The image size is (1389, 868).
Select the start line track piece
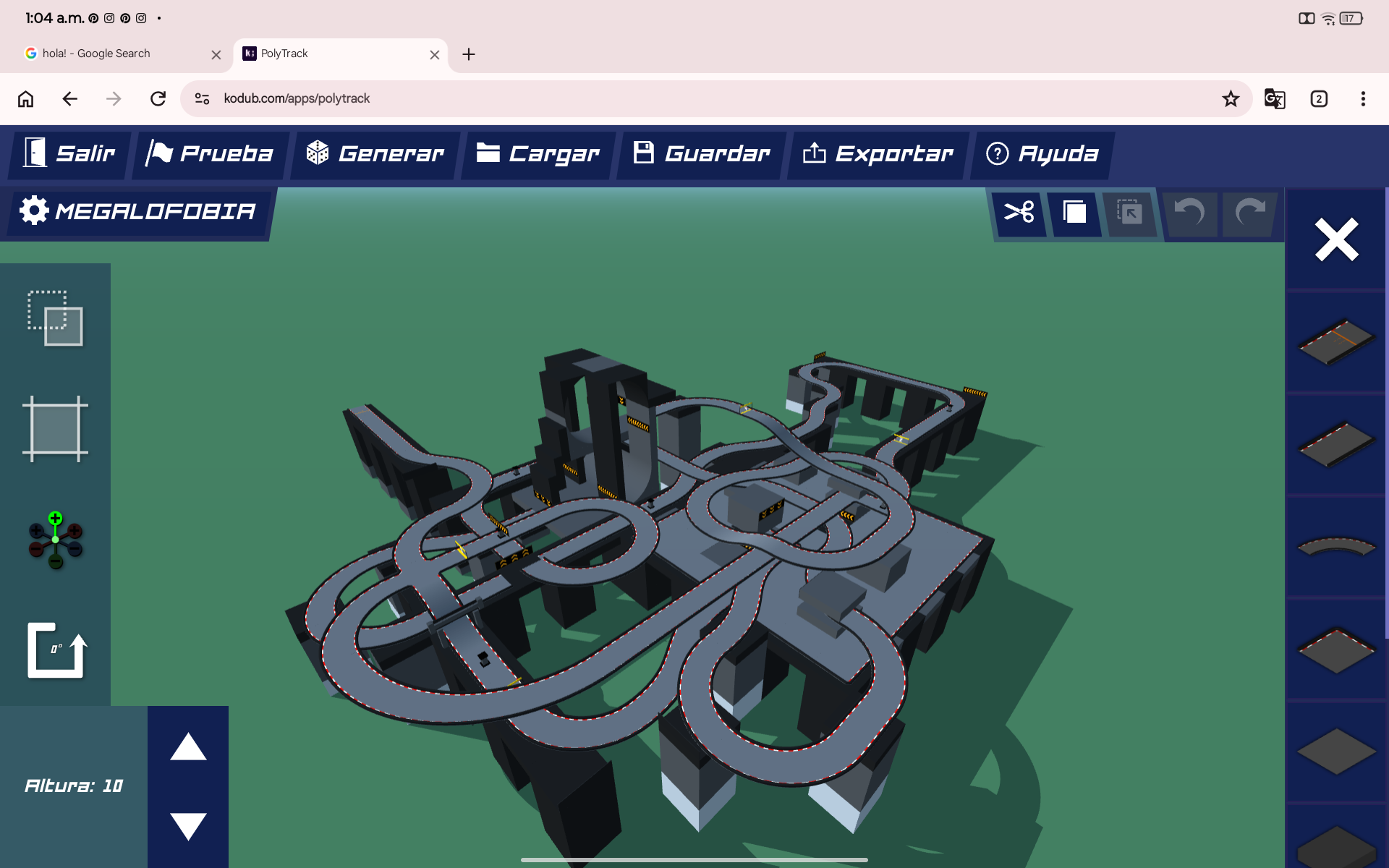point(1336,342)
